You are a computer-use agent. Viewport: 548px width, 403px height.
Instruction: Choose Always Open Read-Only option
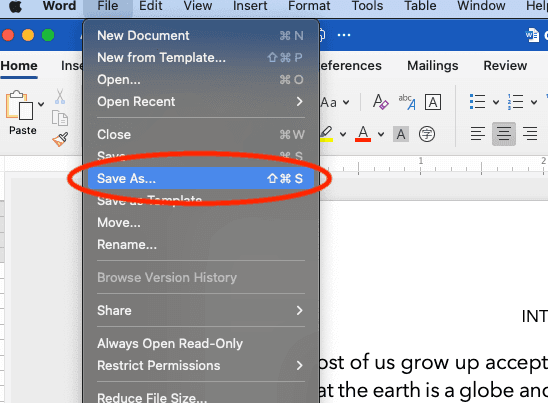coord(201,344)
